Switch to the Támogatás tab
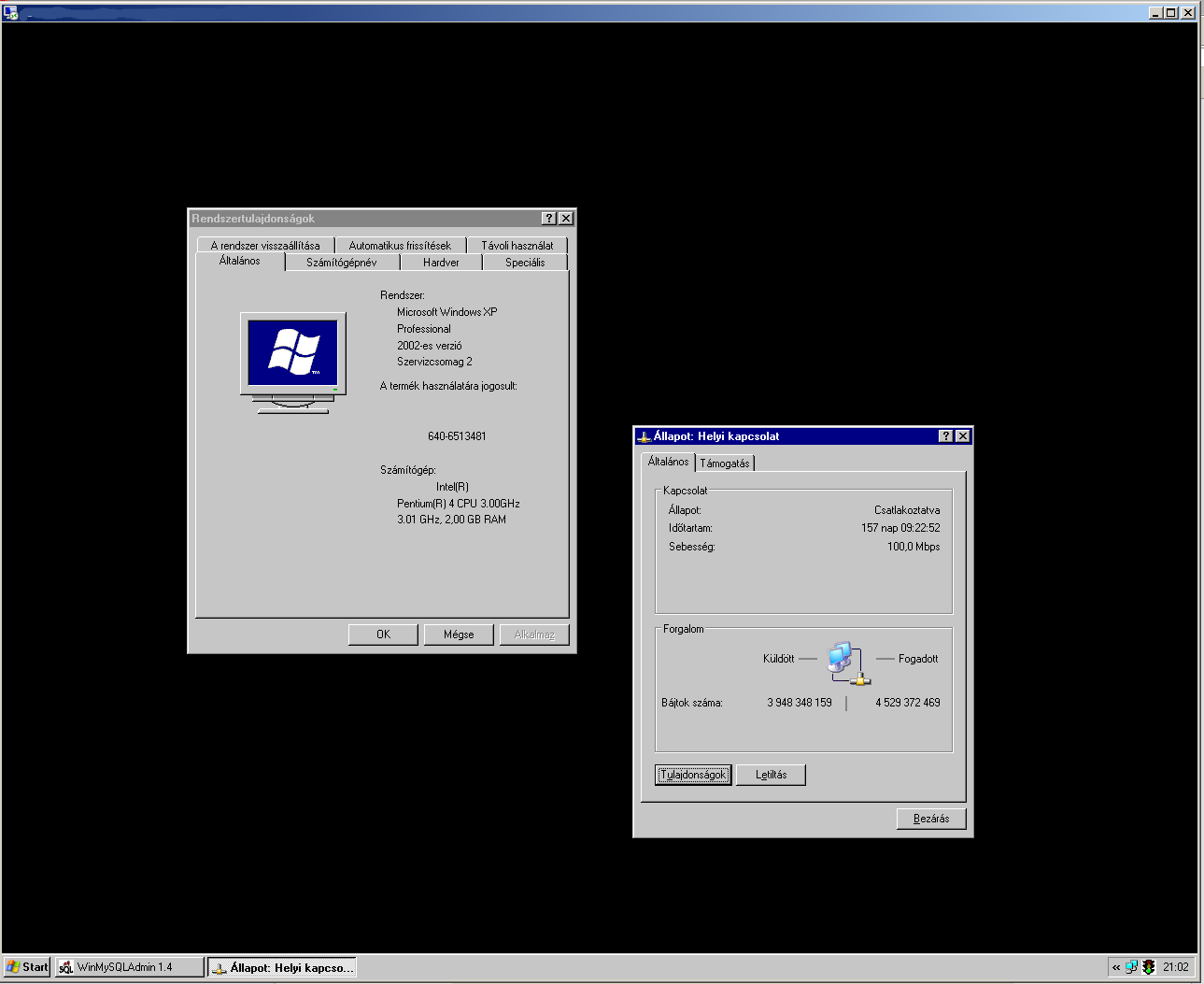The image size is (1204, 984). (725, 463)
